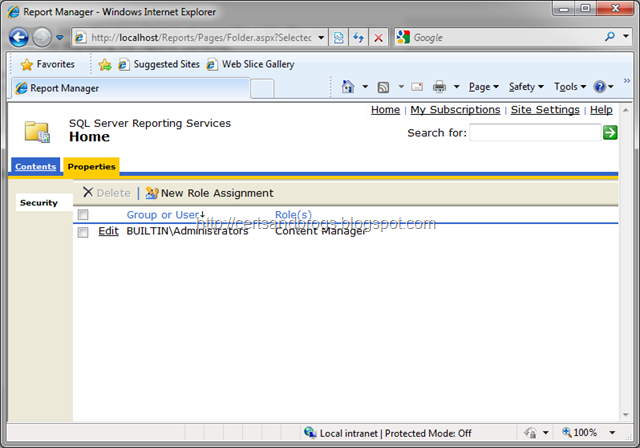Open the Page menu
This screenshot has width=640, height=448.
click(x=484, y=86)
